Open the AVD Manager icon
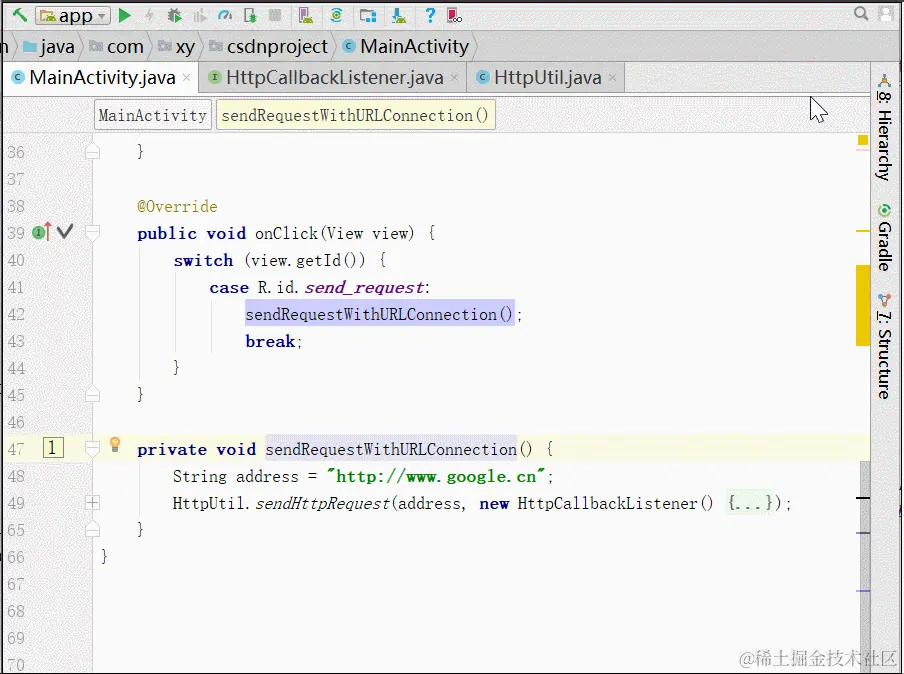The height and width of the screenshot is (674, 904). pyautogui.click(x=306, y=16)
